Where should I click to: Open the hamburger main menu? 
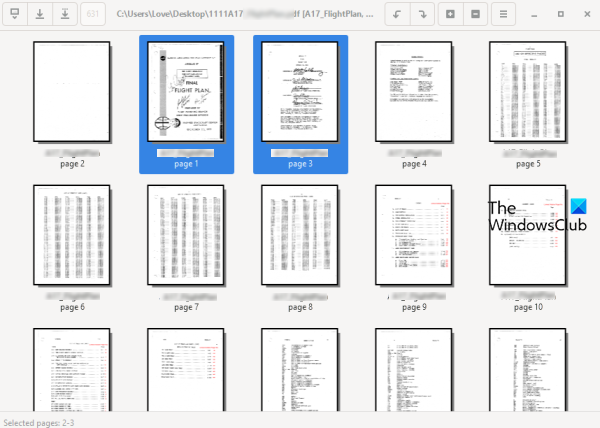[x=503, y=14]
